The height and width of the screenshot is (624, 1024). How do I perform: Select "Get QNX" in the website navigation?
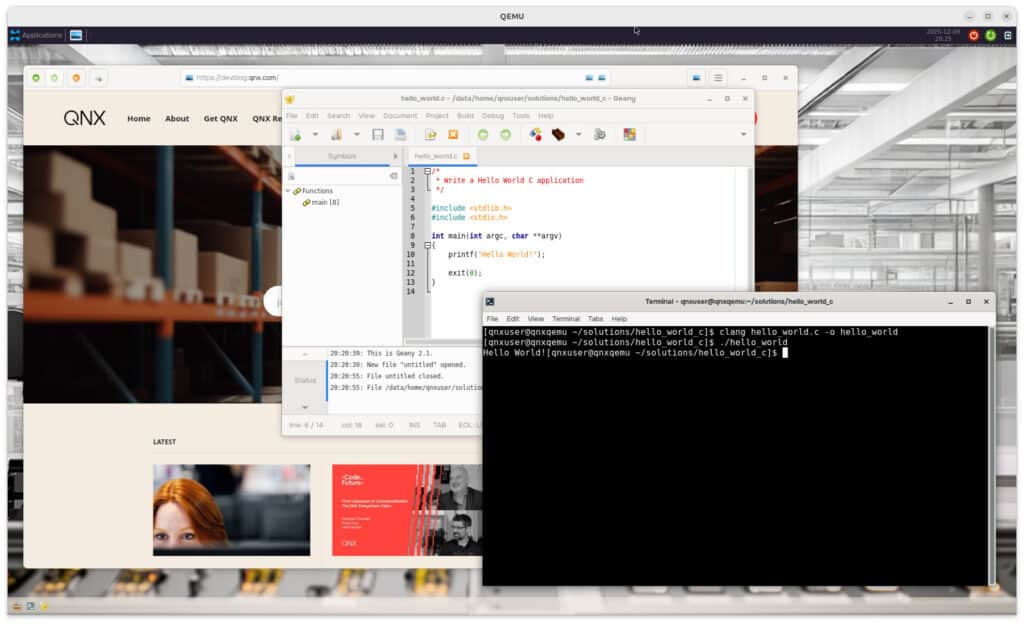point(219,118)
